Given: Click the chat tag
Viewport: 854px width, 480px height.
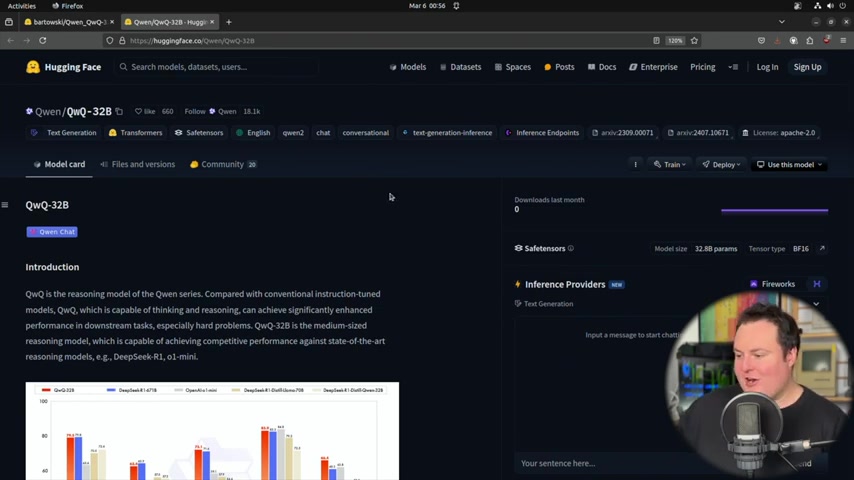Looking at the screenshot, I should [323, 132].
